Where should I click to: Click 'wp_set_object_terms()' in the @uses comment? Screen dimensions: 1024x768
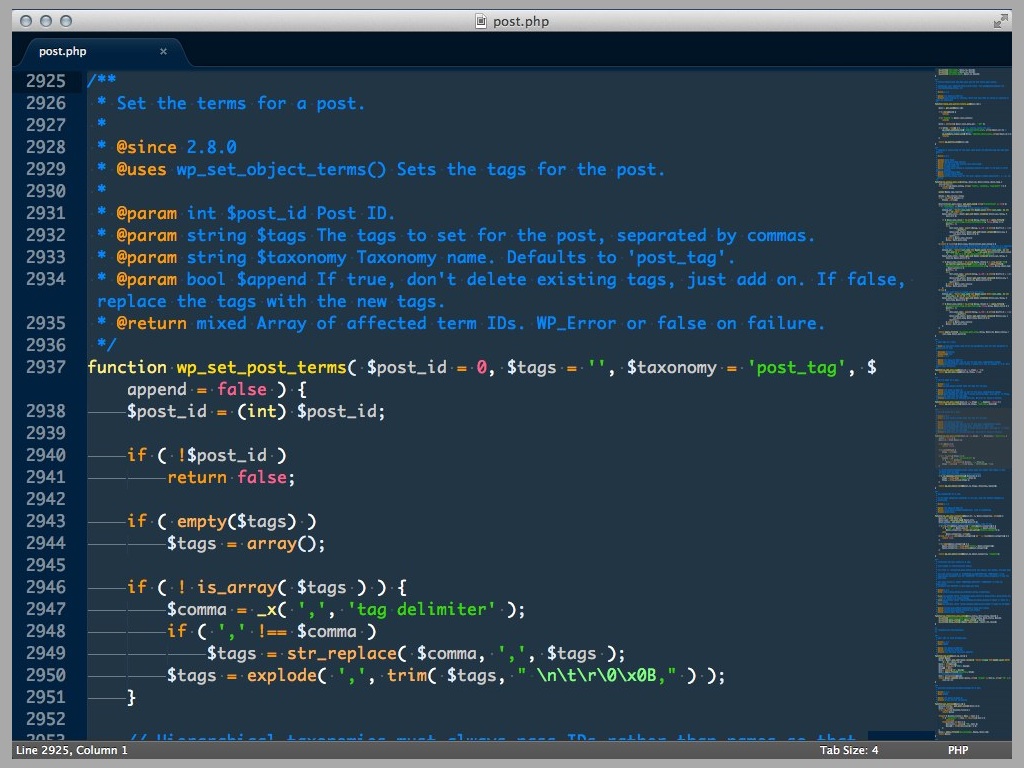281,170
